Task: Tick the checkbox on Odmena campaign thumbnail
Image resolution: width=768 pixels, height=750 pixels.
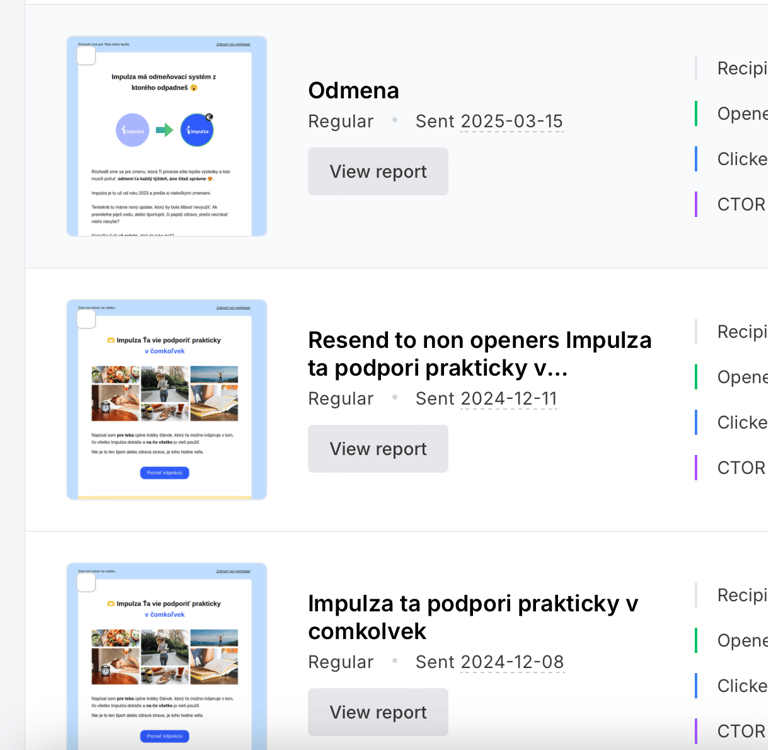Action: click(x=86, y=56)
